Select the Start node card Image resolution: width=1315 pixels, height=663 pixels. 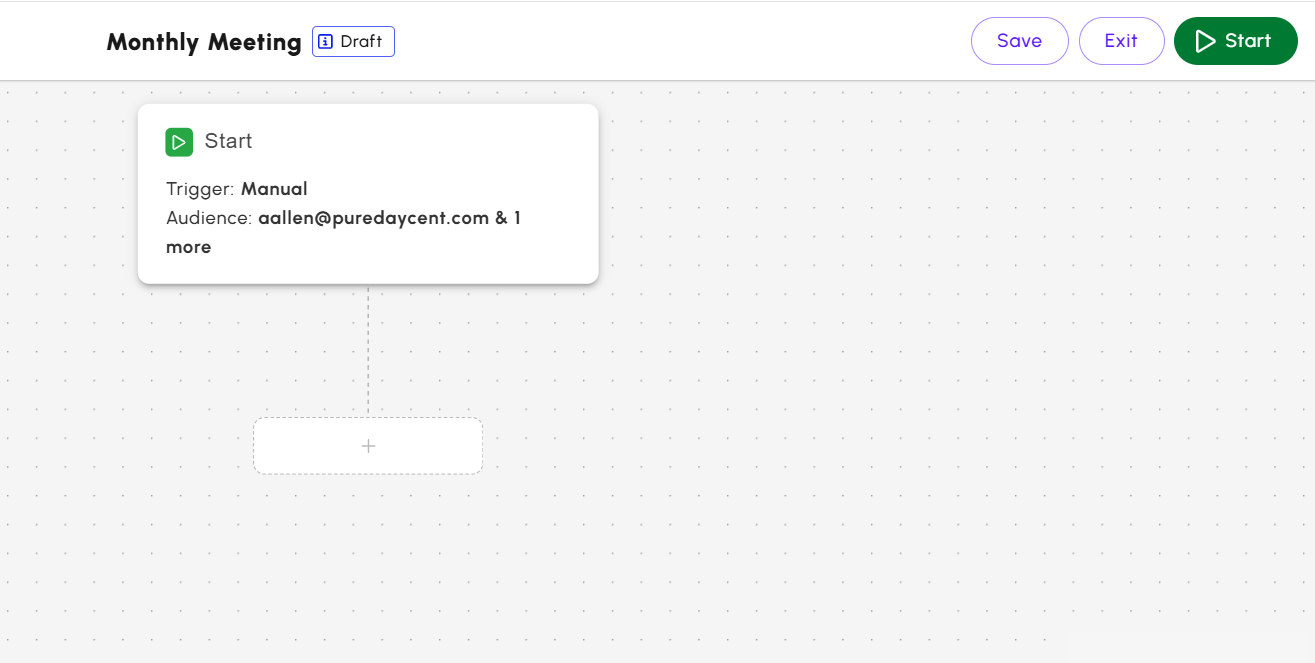point(368,193)
